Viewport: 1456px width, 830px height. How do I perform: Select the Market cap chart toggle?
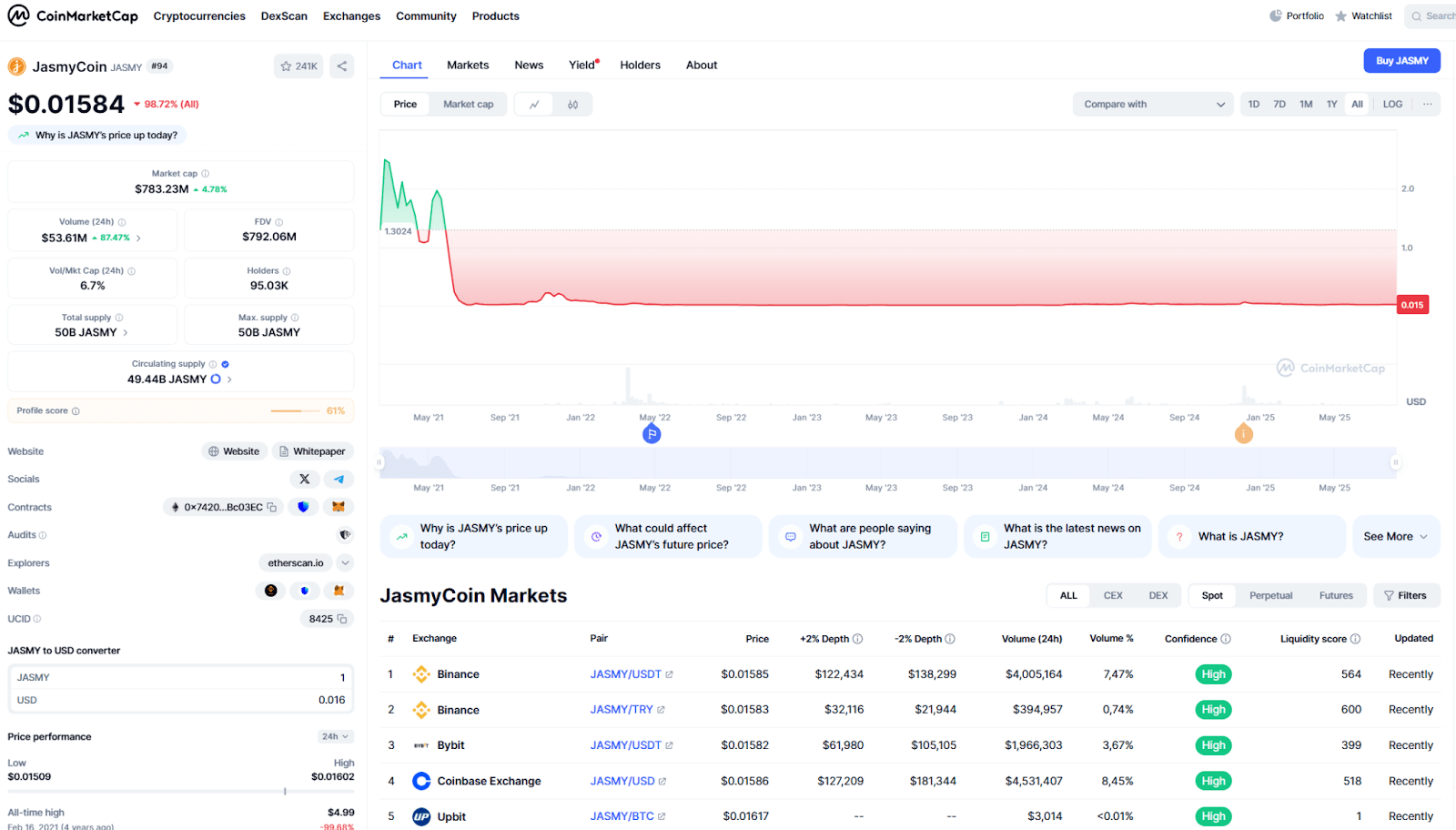[x=468, y=105]
